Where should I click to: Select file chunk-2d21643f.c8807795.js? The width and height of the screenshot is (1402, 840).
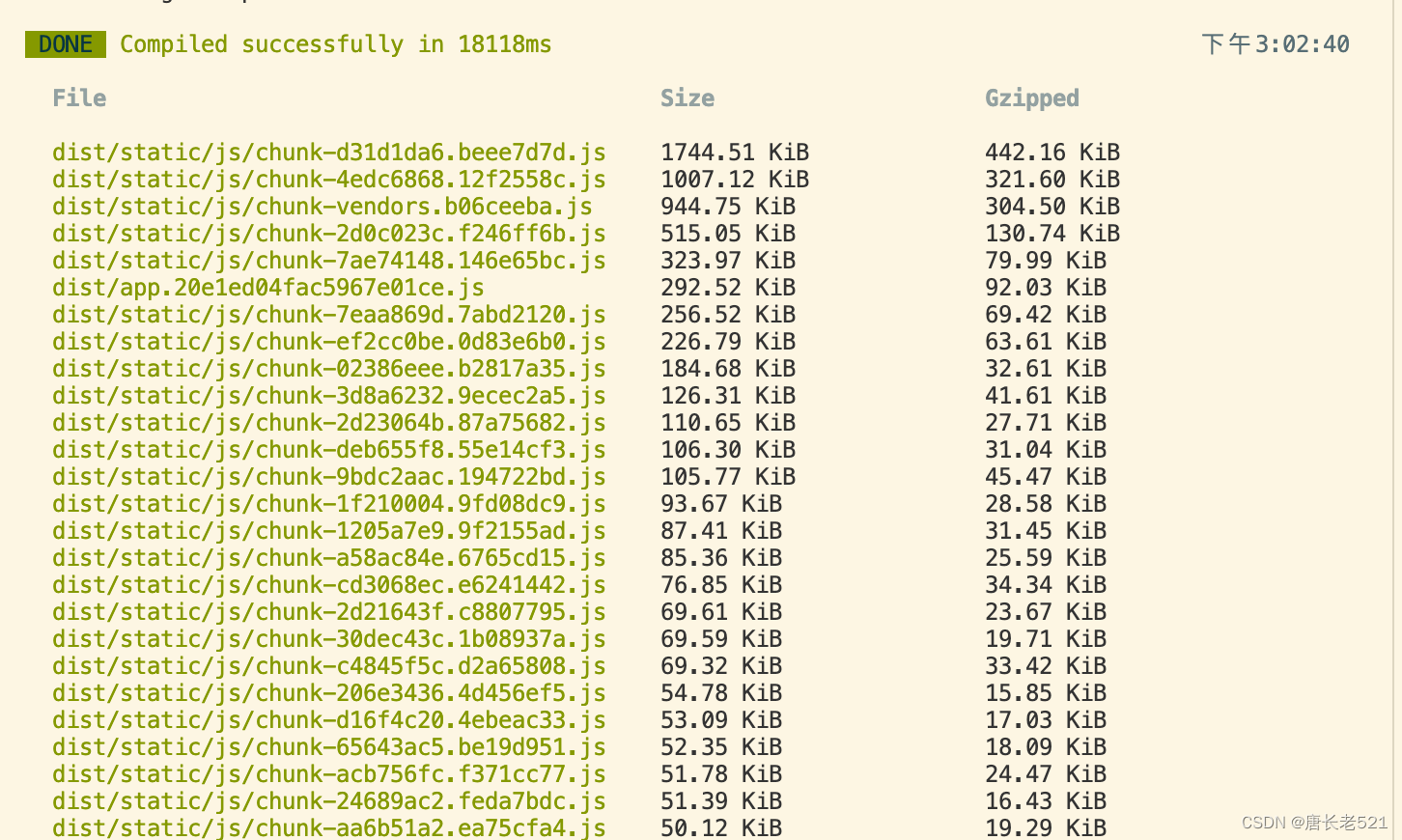point(329,612)
